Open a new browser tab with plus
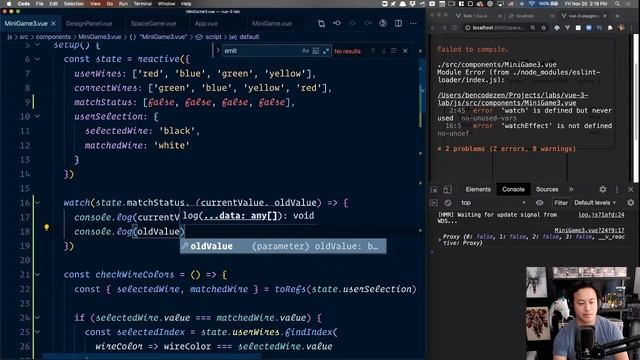The image size is (640, 360). (617, 16)
